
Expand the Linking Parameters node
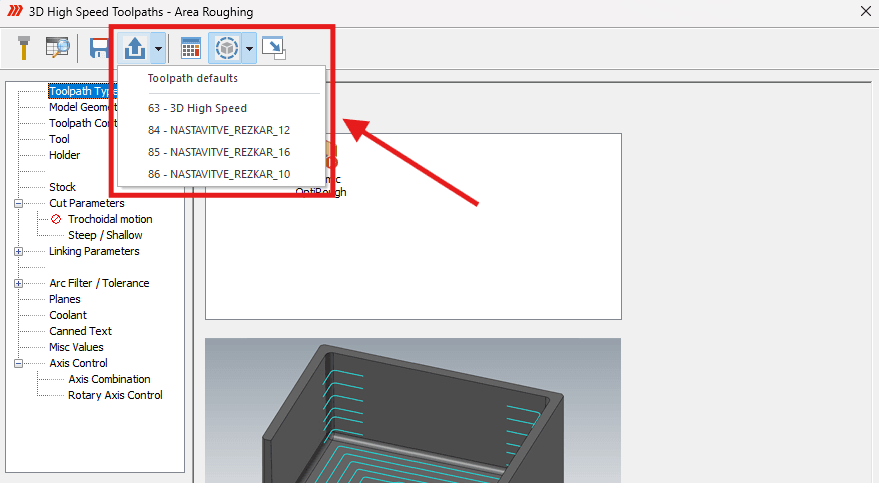tap(18, 252)
